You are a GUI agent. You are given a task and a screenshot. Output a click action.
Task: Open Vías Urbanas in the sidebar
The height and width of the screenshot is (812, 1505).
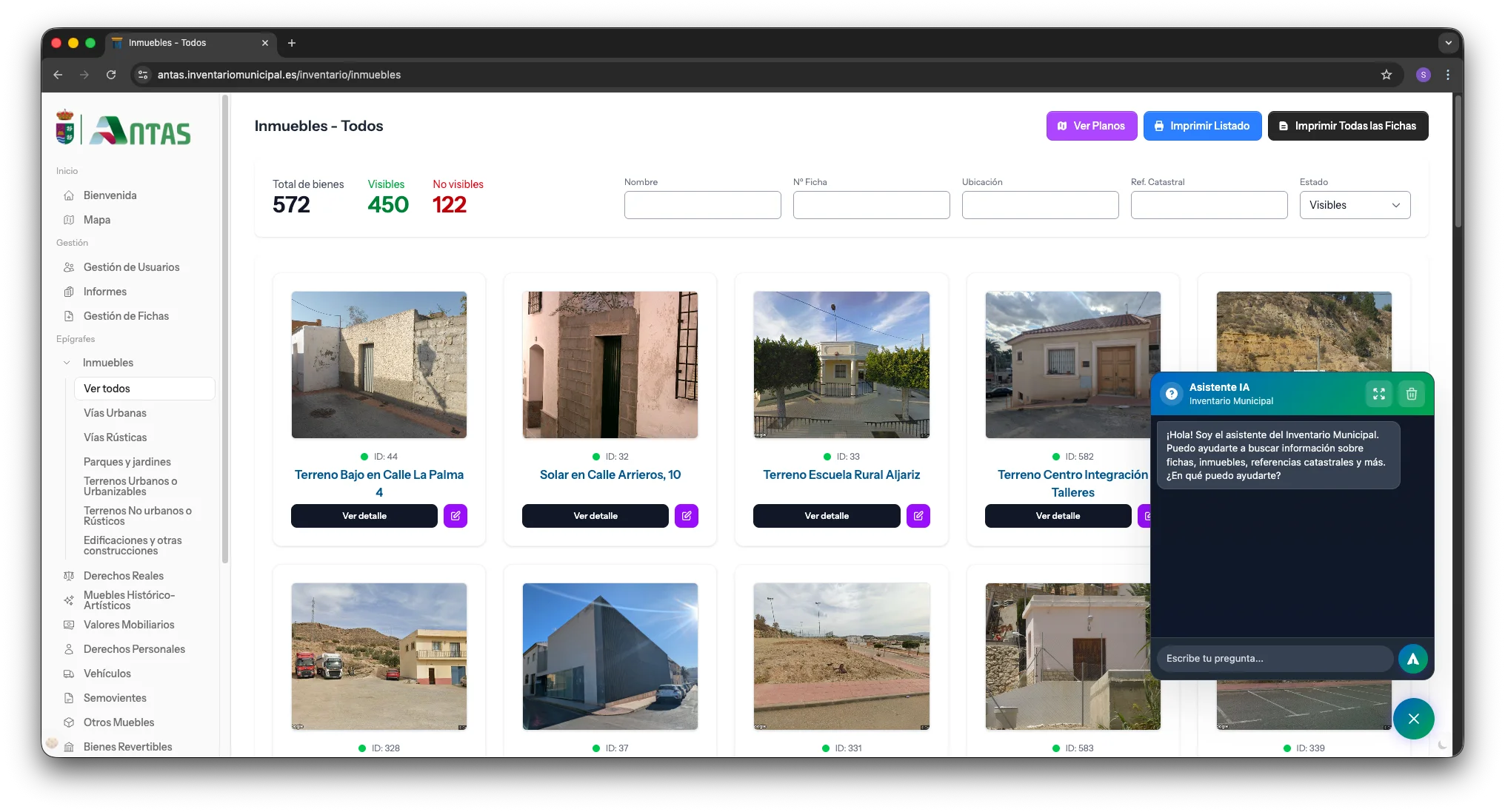[x=115, y=413]
